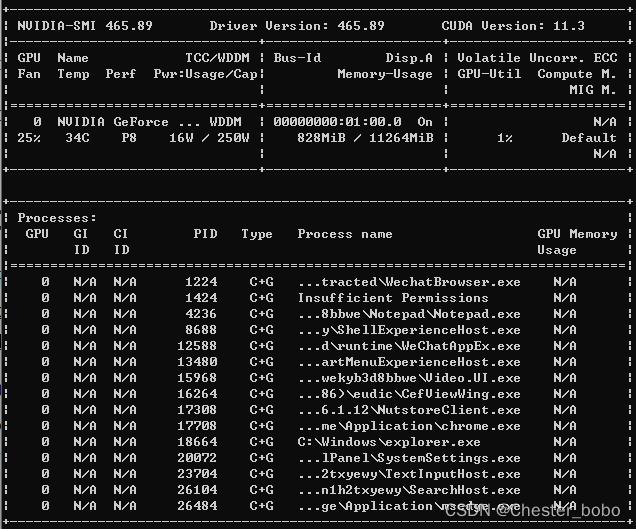This screenshot has width=636, height=529.
Task: Click PID 20072 in the process list
Action: 197,458
